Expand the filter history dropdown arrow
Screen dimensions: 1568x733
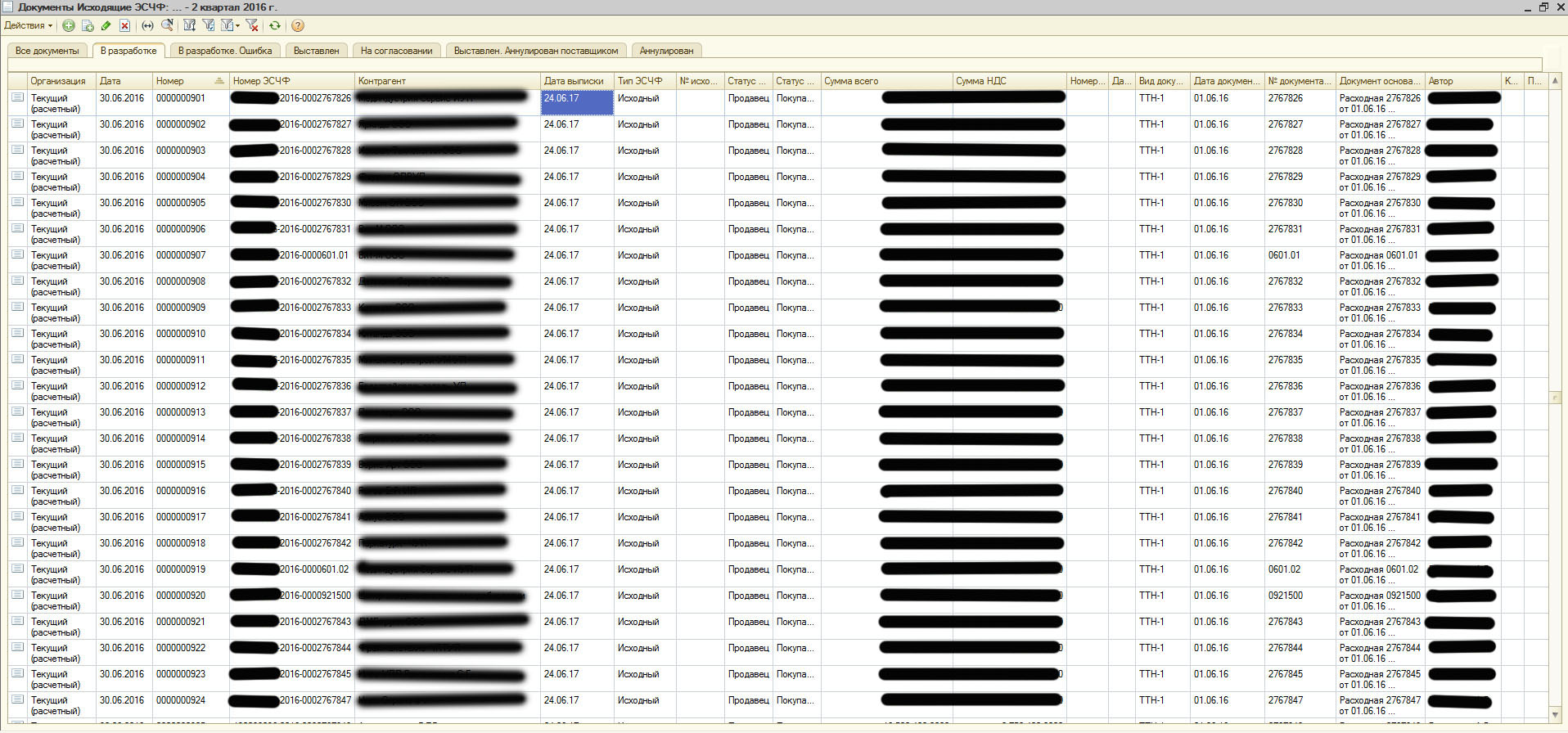(x=238, y=25)
